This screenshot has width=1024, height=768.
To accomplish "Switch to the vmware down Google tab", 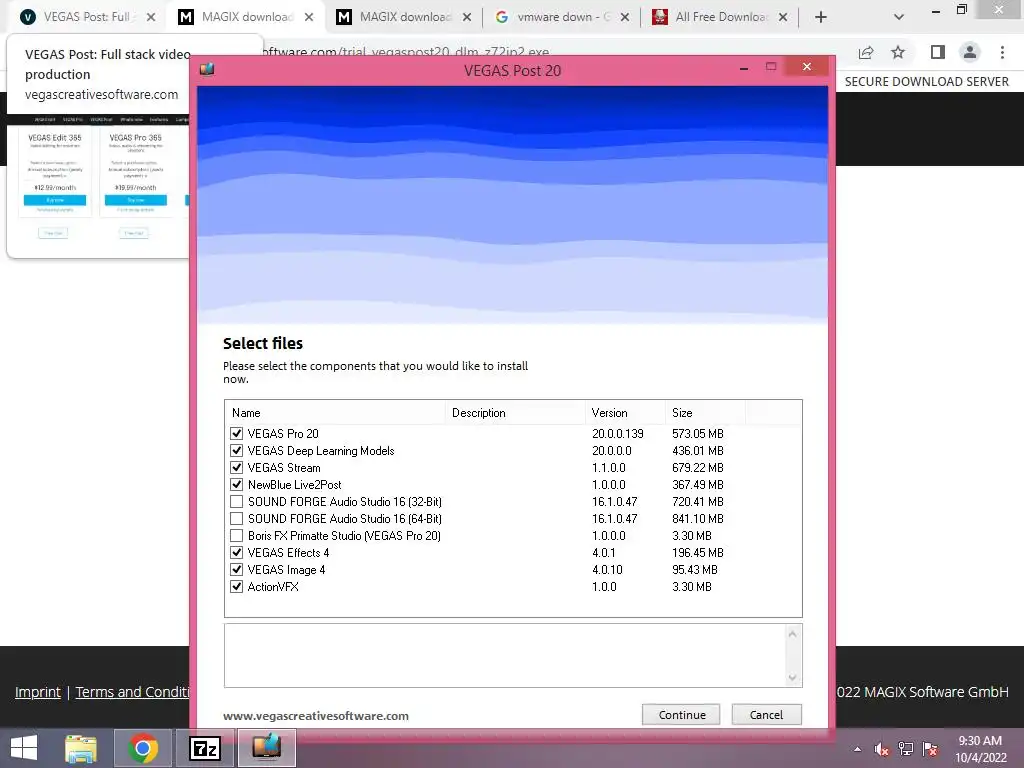I will pyautogui.click(x=563, y=17).
